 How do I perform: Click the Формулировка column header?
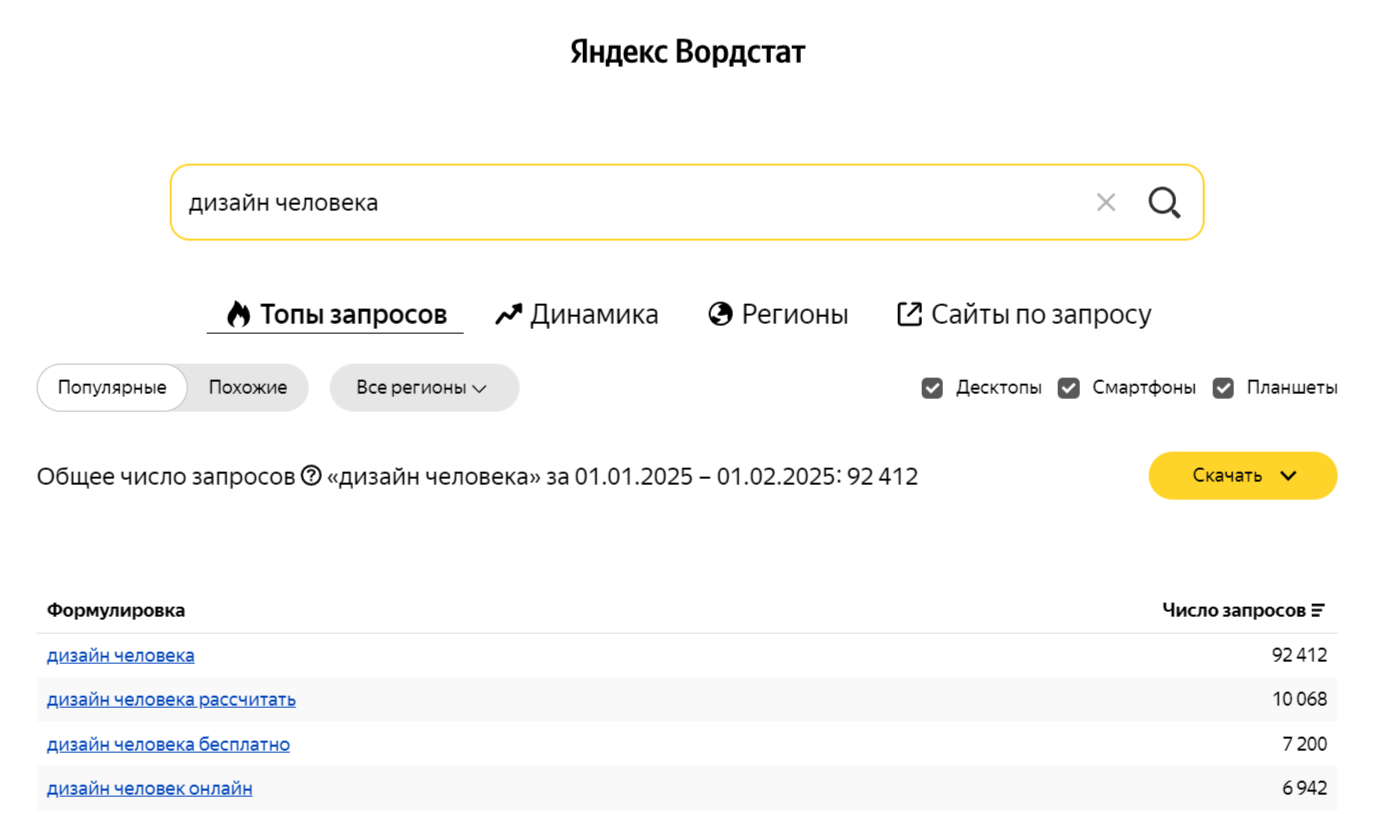click(x=116, y=610)
